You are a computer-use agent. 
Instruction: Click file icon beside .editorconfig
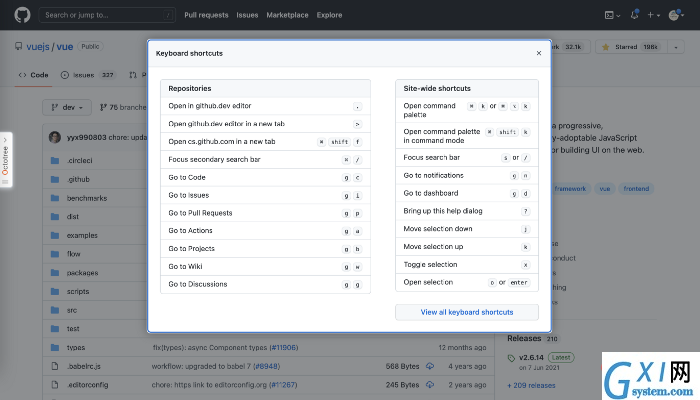[55, 385]
